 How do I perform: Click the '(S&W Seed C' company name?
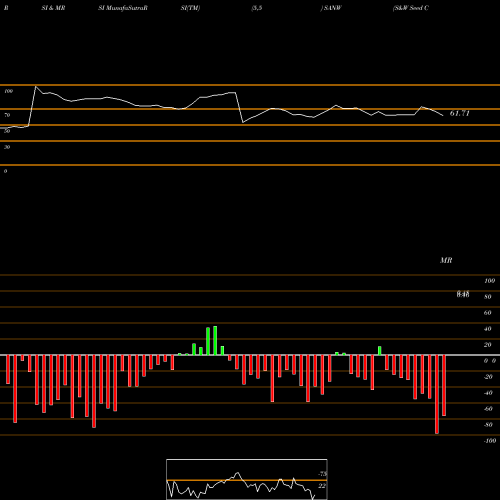(411, 8)
